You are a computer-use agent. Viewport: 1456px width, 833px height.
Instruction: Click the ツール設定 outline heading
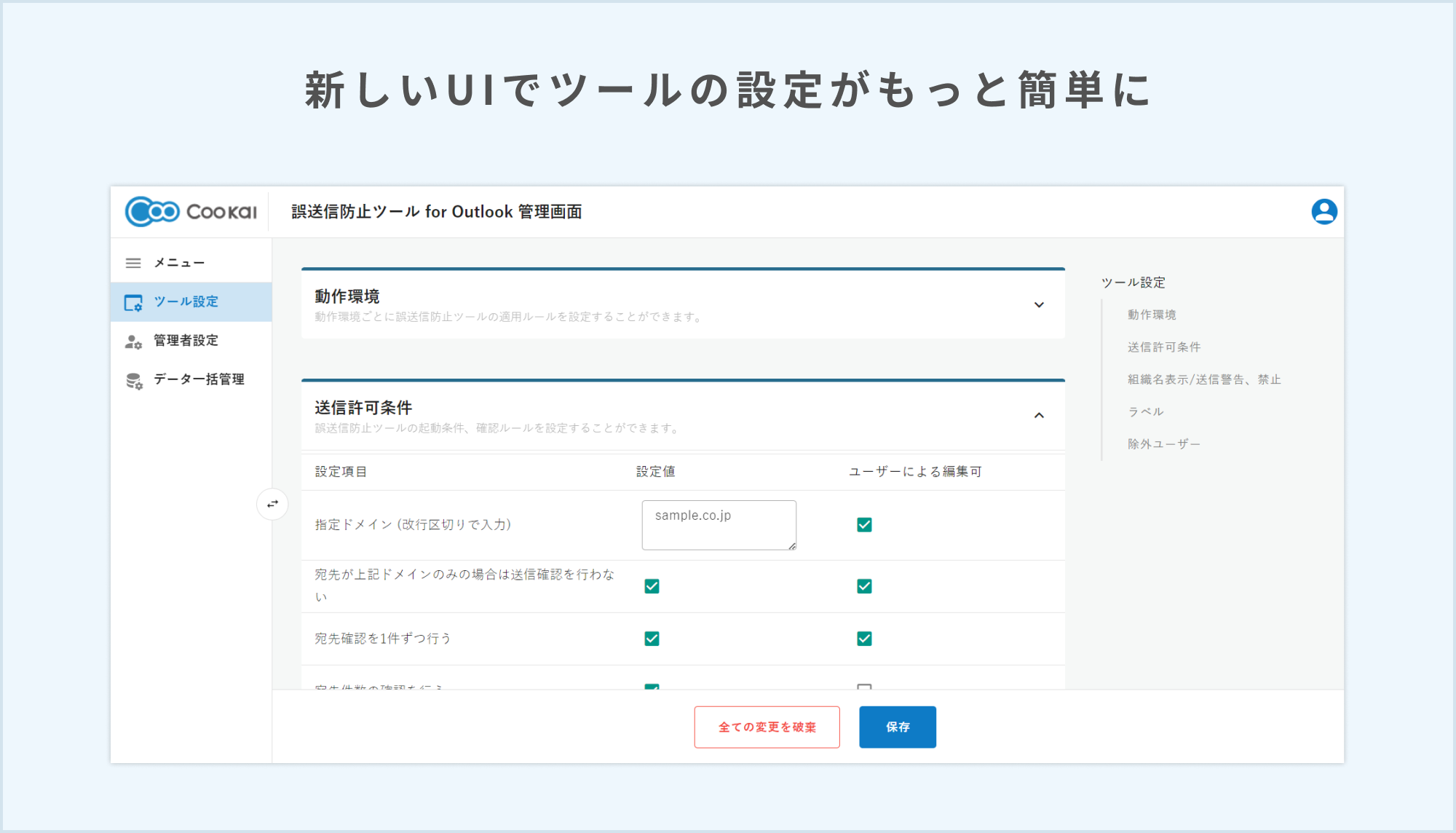pos(1133,283)
